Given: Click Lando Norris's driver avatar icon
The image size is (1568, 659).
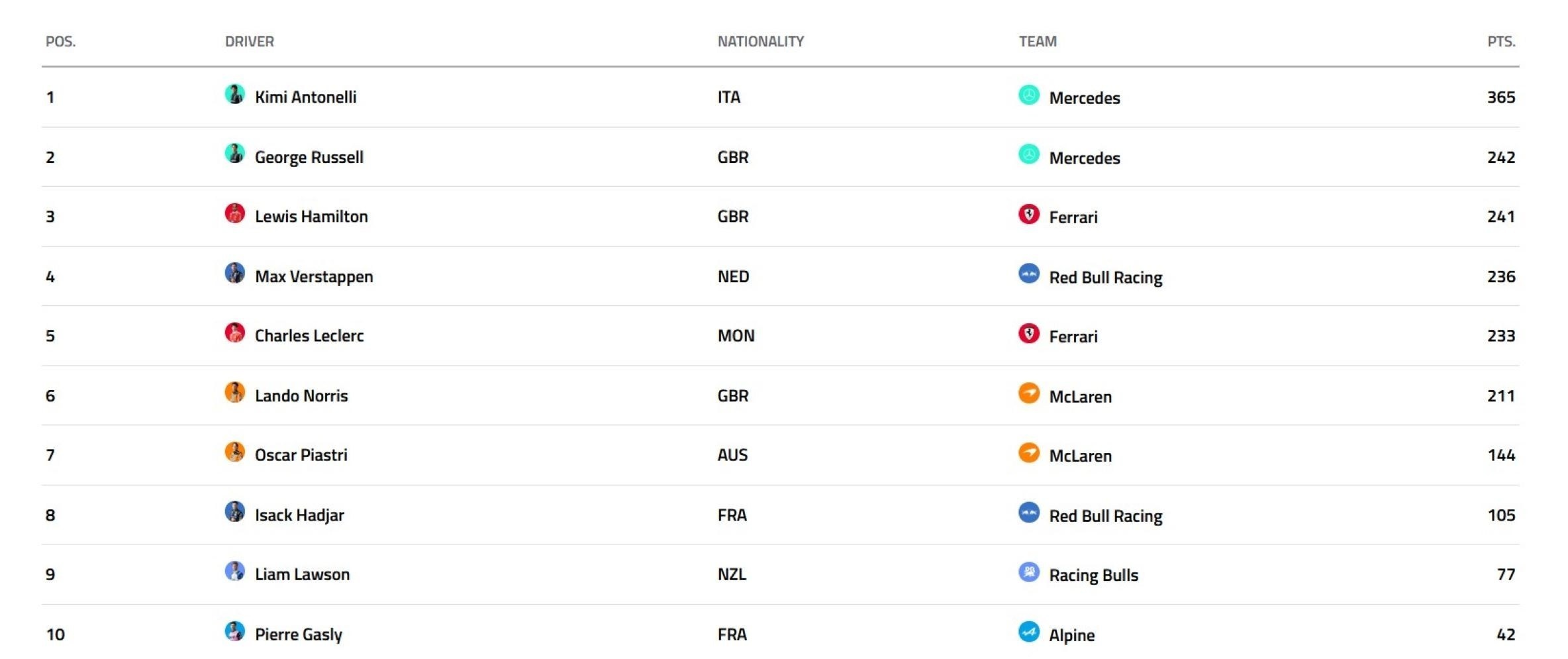Looking at the screenshot, I should pos(234,392).
